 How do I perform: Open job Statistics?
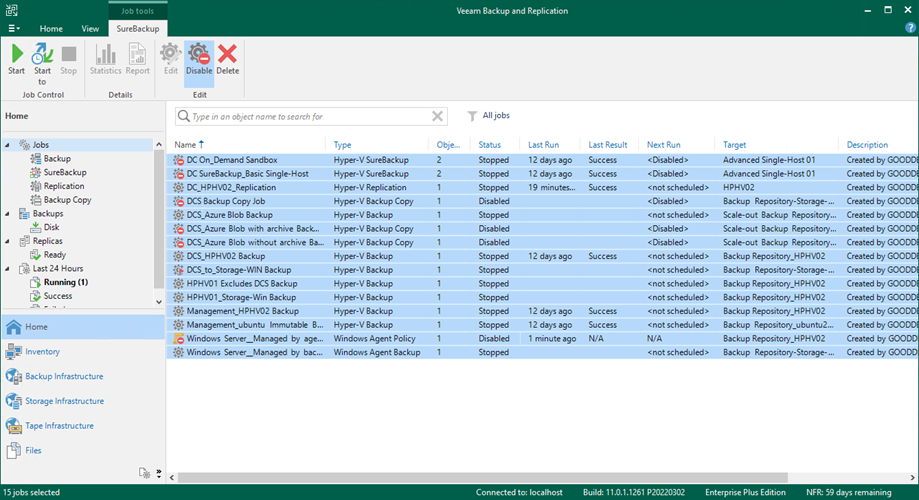pyautogui.click(x=105, y=60)
